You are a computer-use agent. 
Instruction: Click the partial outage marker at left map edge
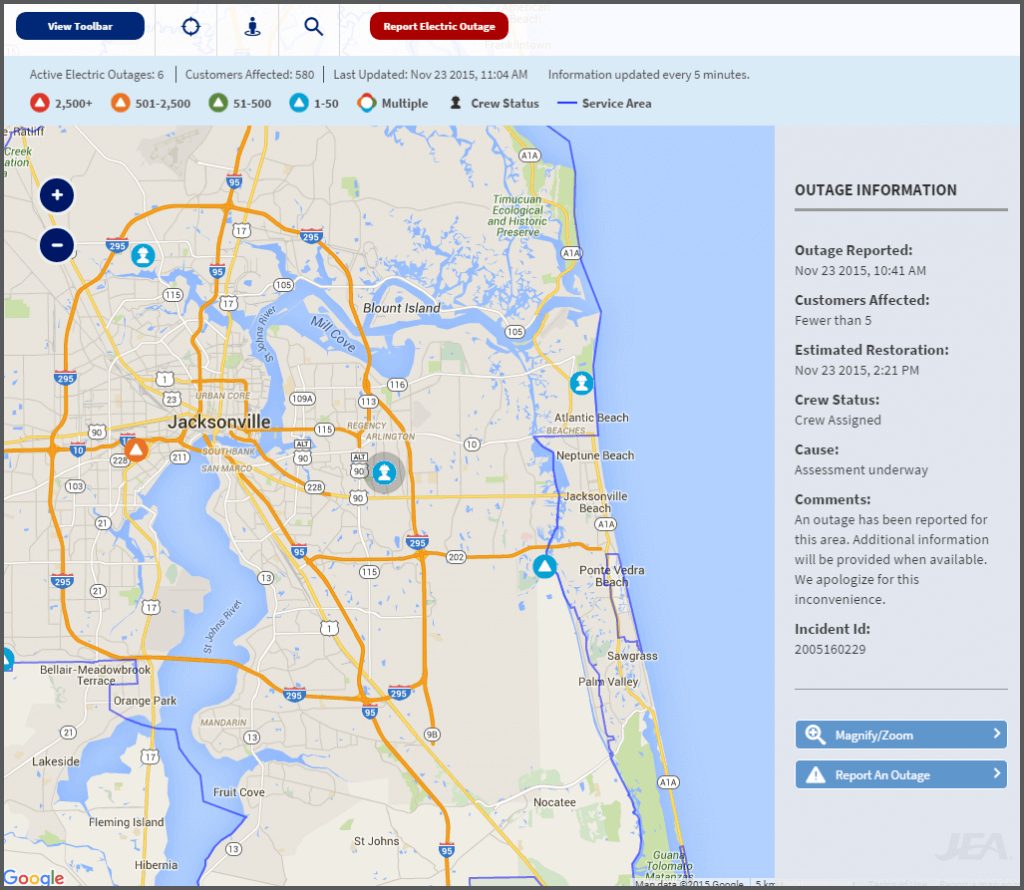click(5, 659)
